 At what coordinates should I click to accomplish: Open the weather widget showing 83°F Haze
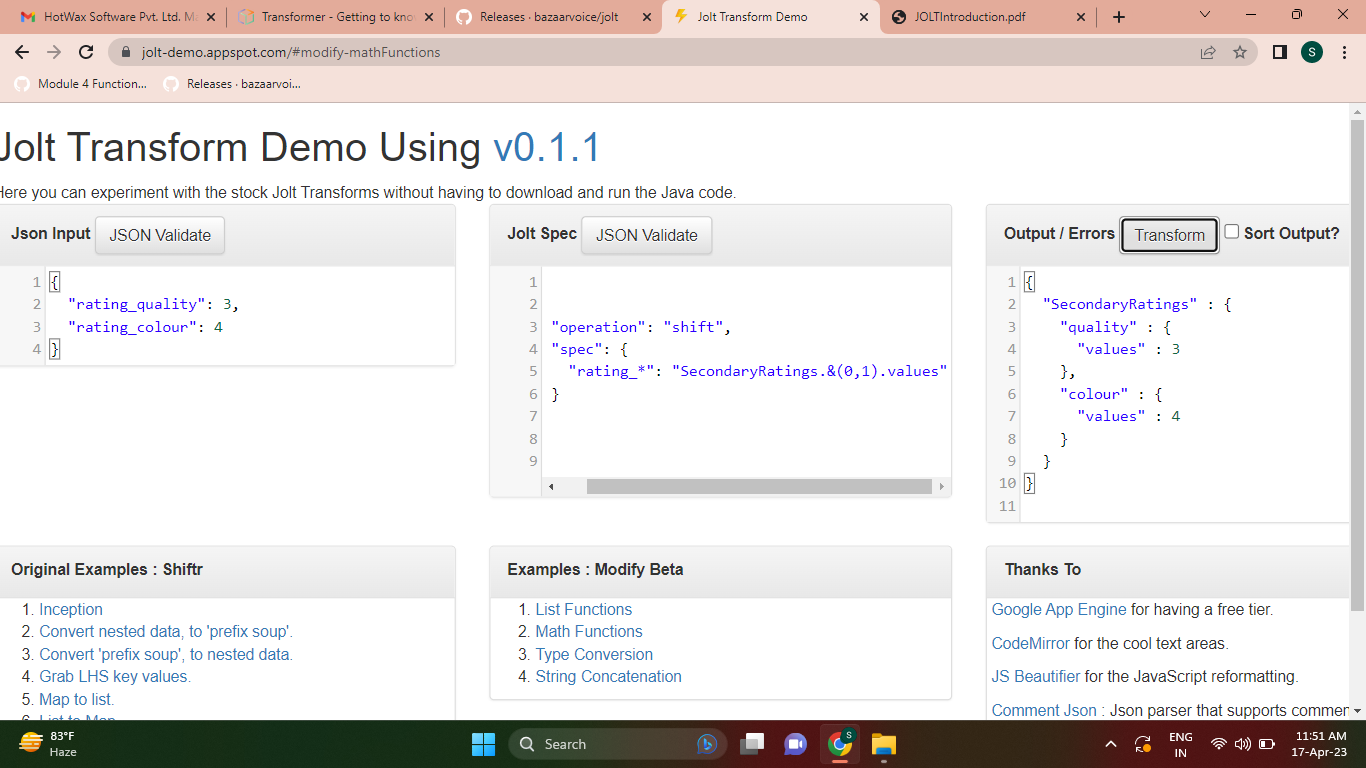pos(48,744)
